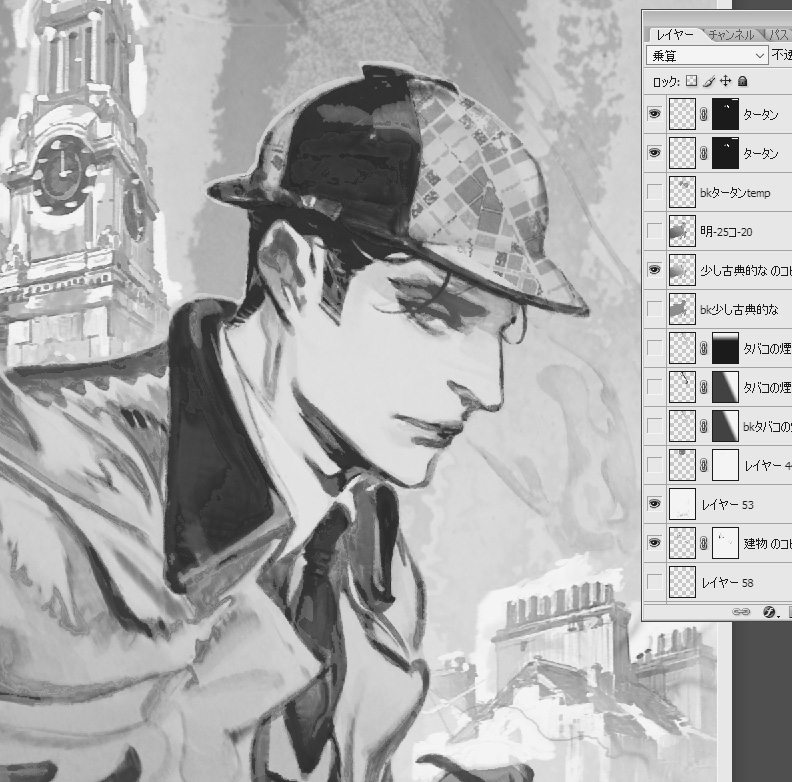Select diagonal mask of タバコの煙 layer
The width and height of the screenshot is (792, 782).
(725, 387)
